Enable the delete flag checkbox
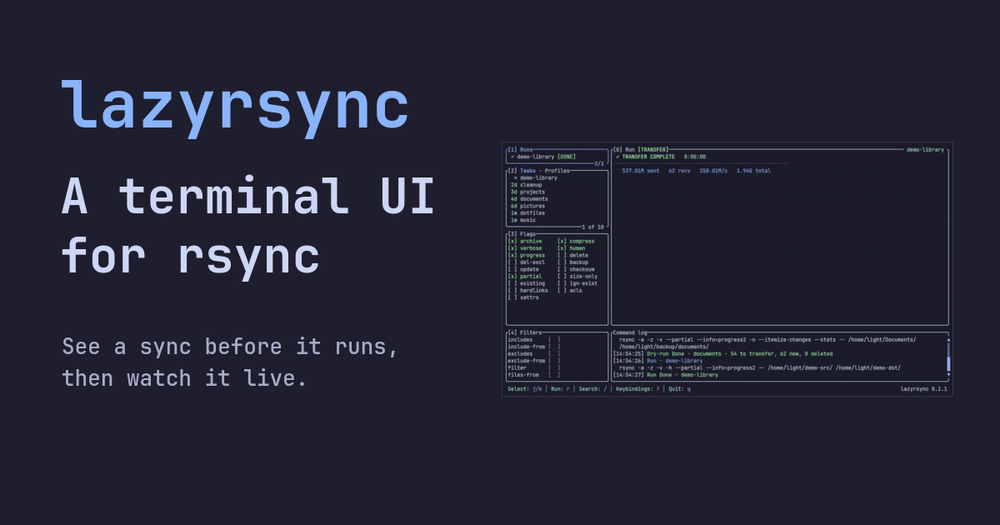Image resolution: width=1000 pixels, height=525 pixels. point(562,255)
